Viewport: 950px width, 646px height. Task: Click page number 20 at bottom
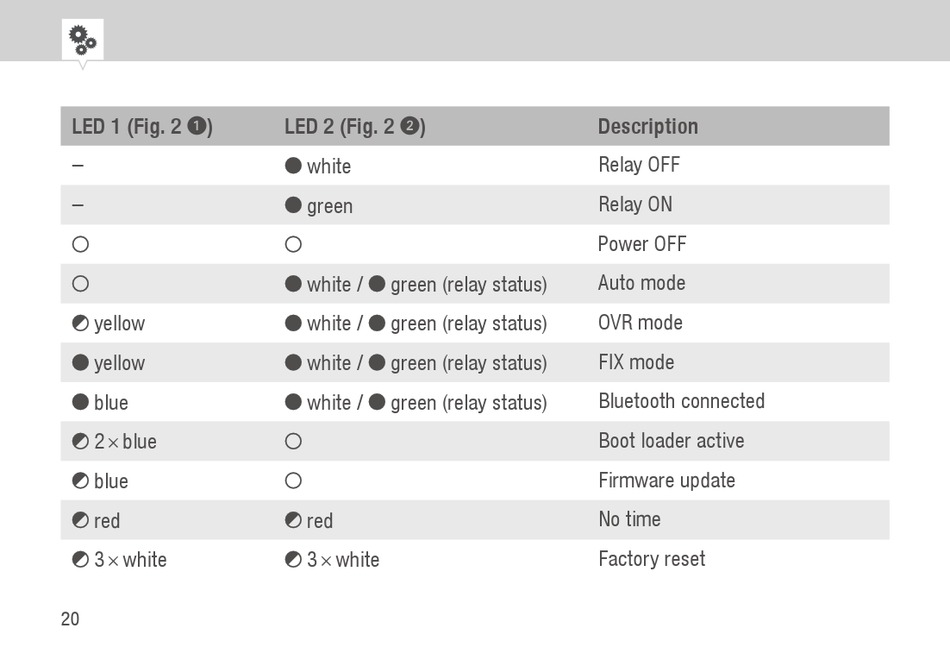click(x=70, y=619)
